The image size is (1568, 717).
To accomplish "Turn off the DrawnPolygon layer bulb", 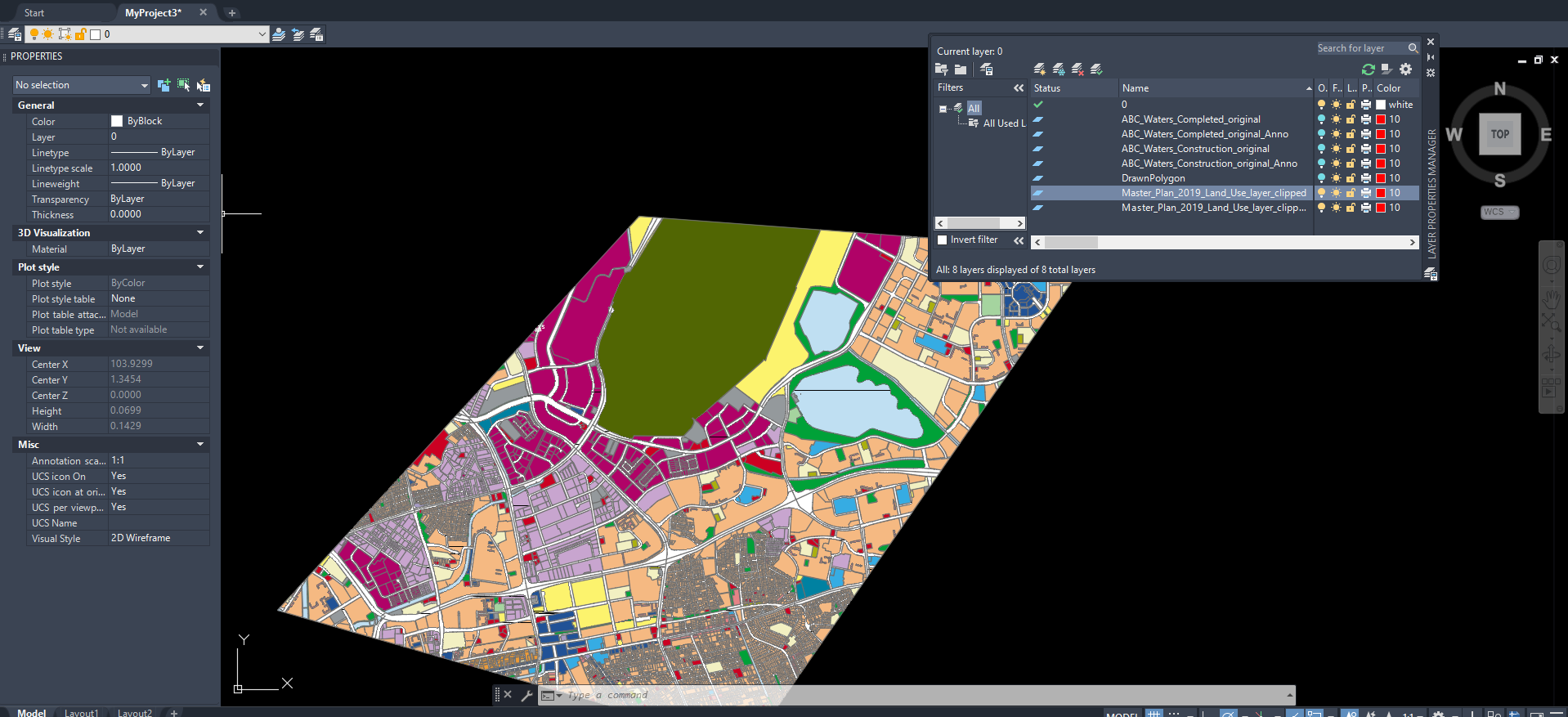I will pos(1321,178).
